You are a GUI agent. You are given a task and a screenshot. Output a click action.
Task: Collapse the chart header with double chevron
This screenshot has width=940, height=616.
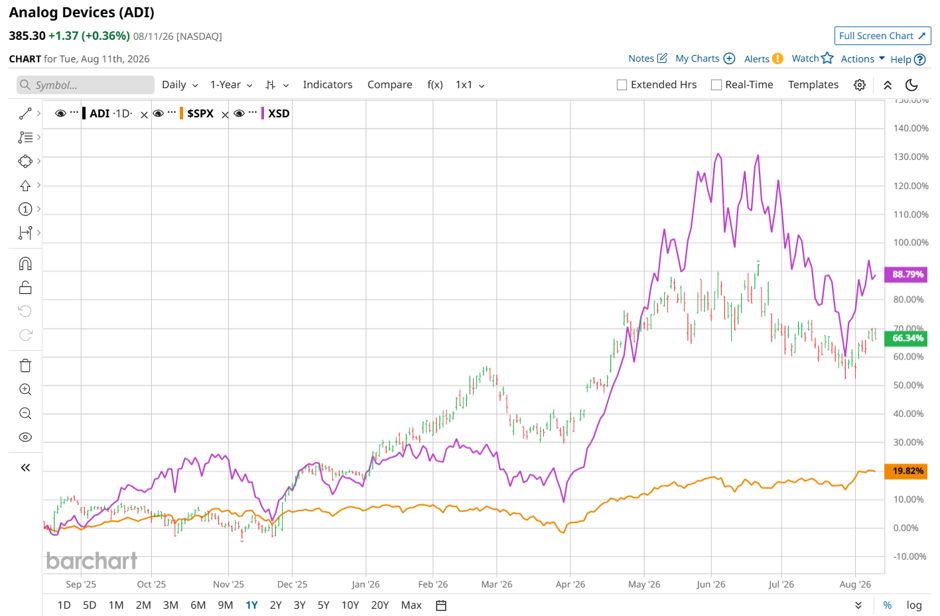pos(887,85)
